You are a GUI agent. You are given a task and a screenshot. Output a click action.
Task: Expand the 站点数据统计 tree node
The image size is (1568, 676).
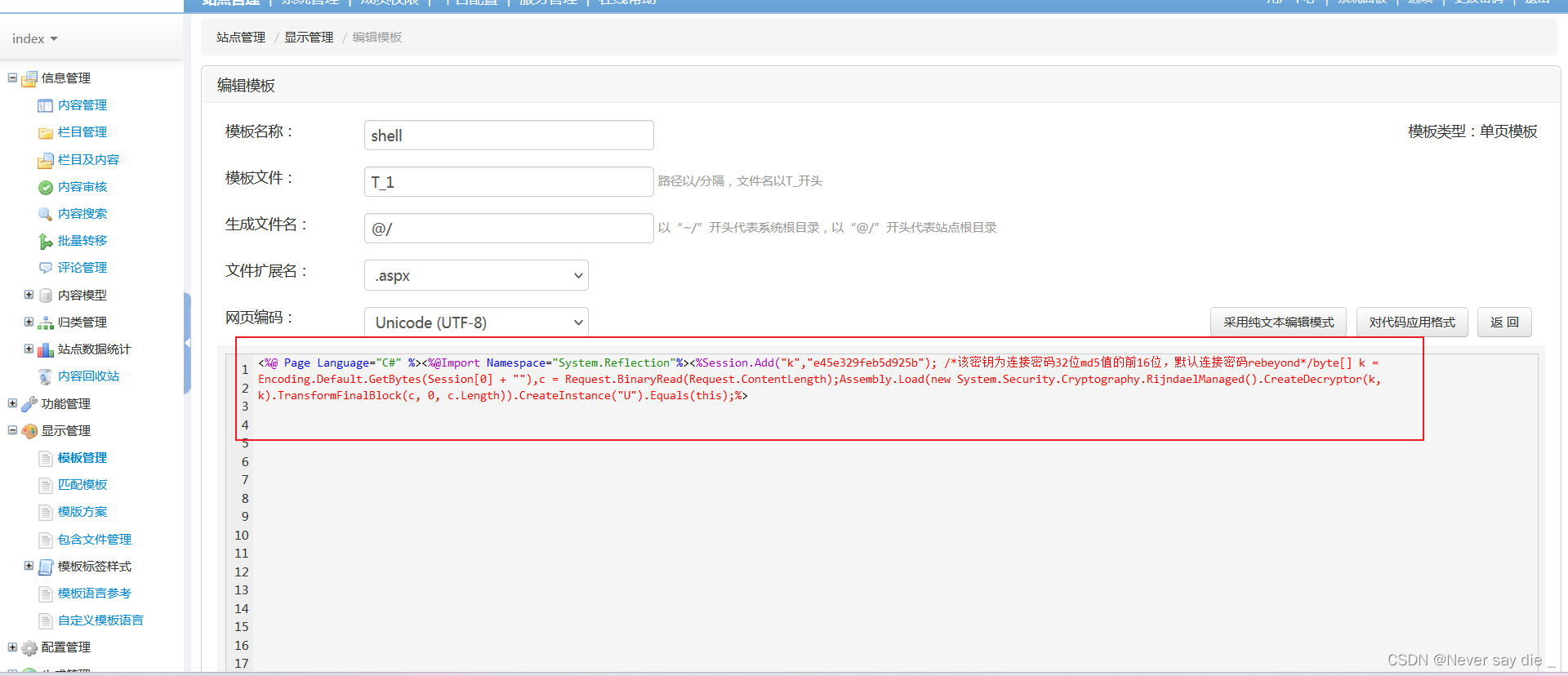tap(29, 349)
